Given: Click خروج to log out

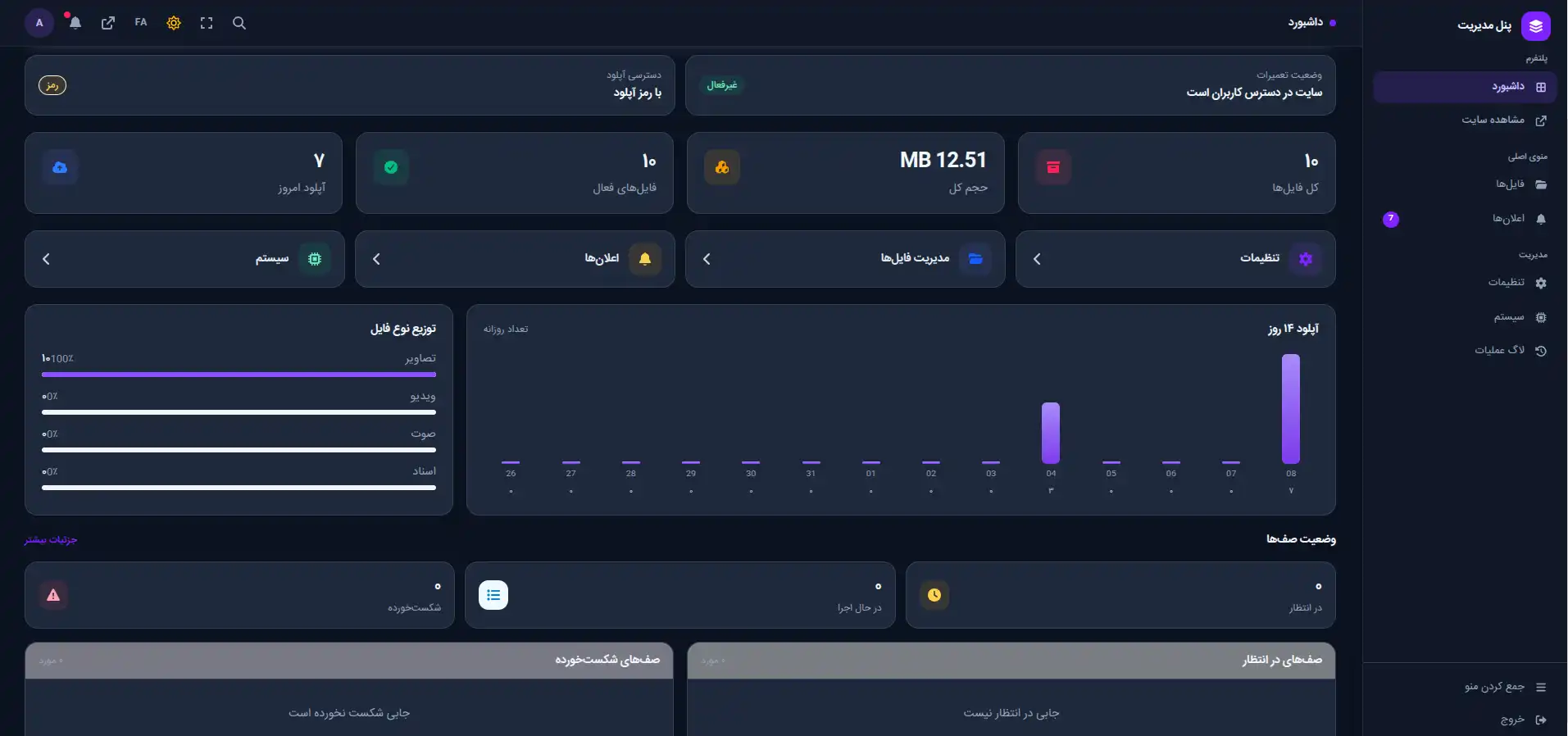Looking at the screenshot, I should coord(1466,720).
